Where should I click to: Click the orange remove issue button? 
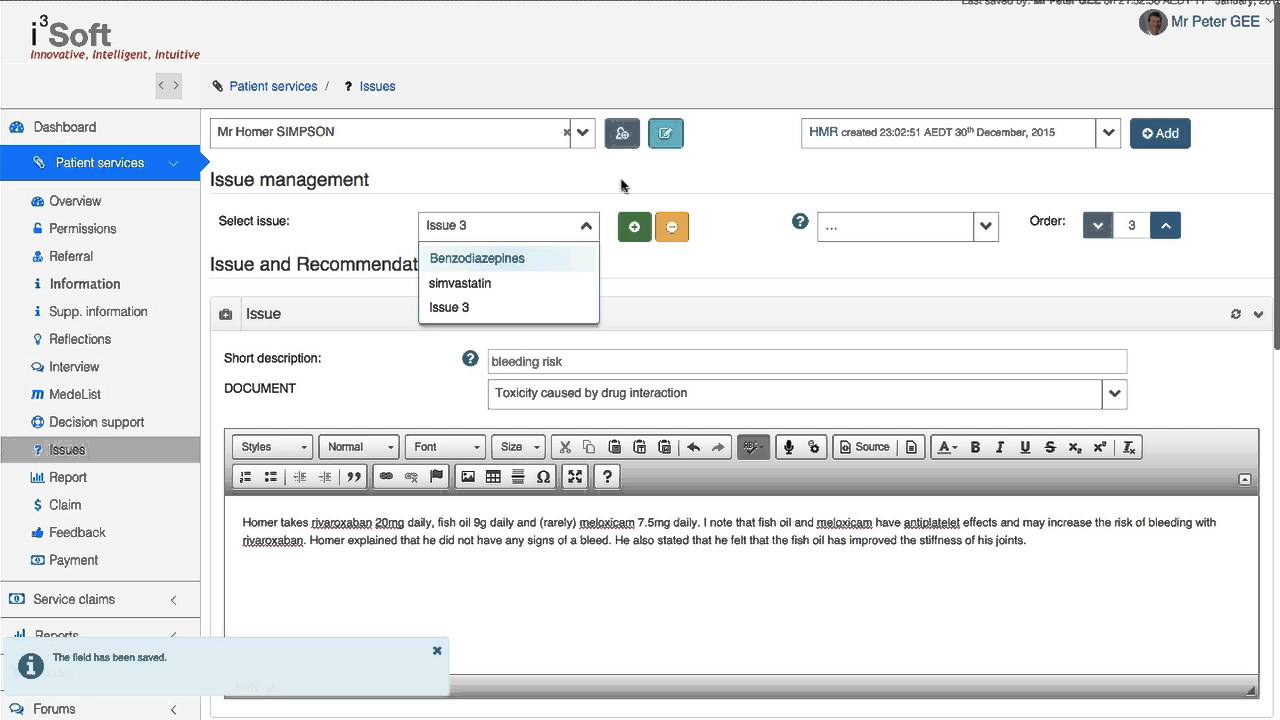(672, 227)
